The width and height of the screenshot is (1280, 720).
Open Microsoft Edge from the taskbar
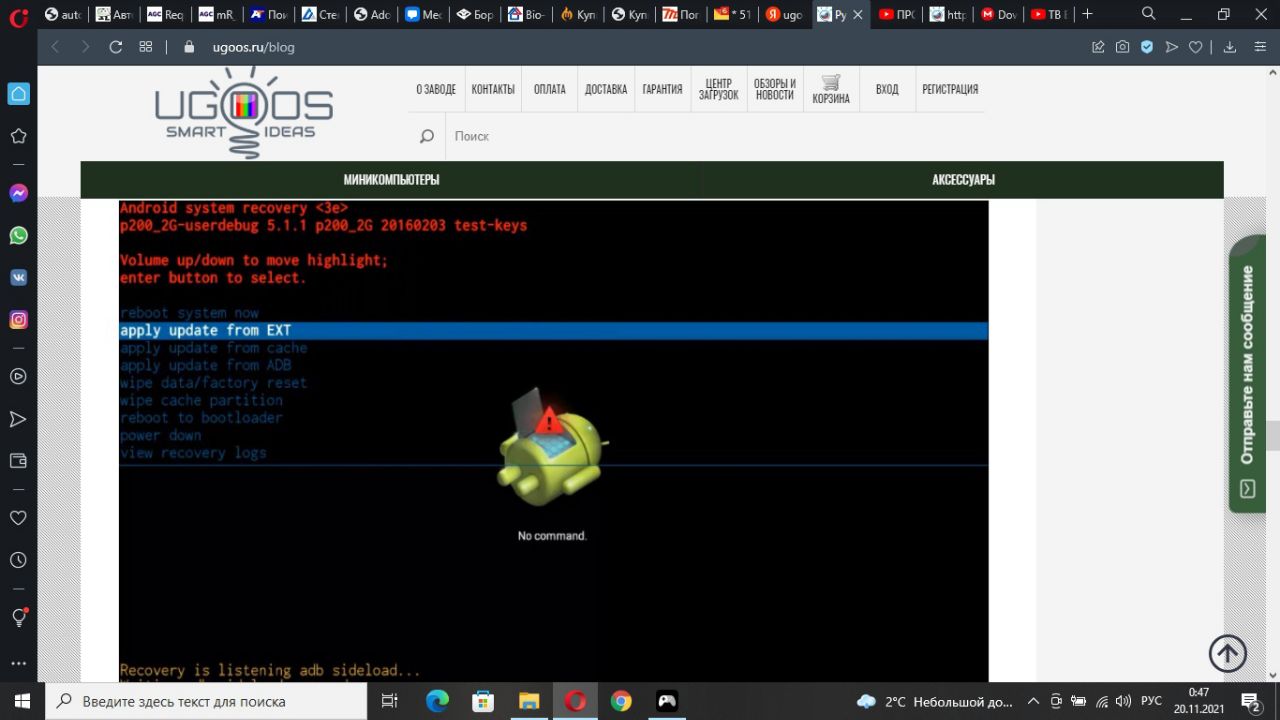437,701
